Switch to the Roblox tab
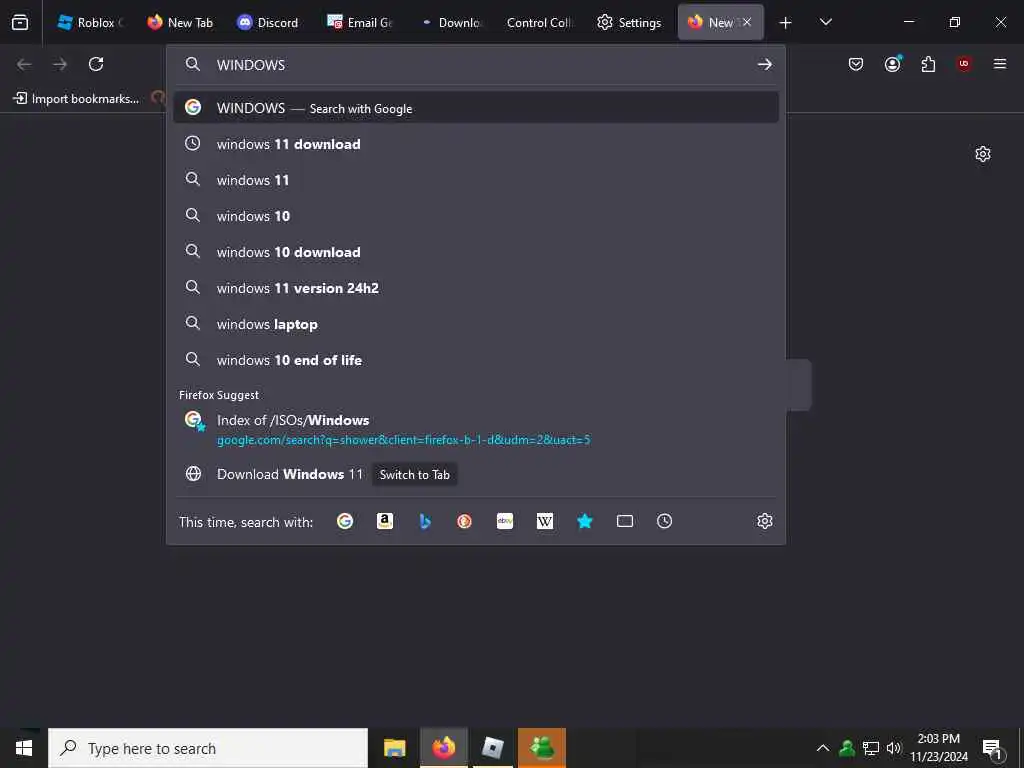 point(90,22)
